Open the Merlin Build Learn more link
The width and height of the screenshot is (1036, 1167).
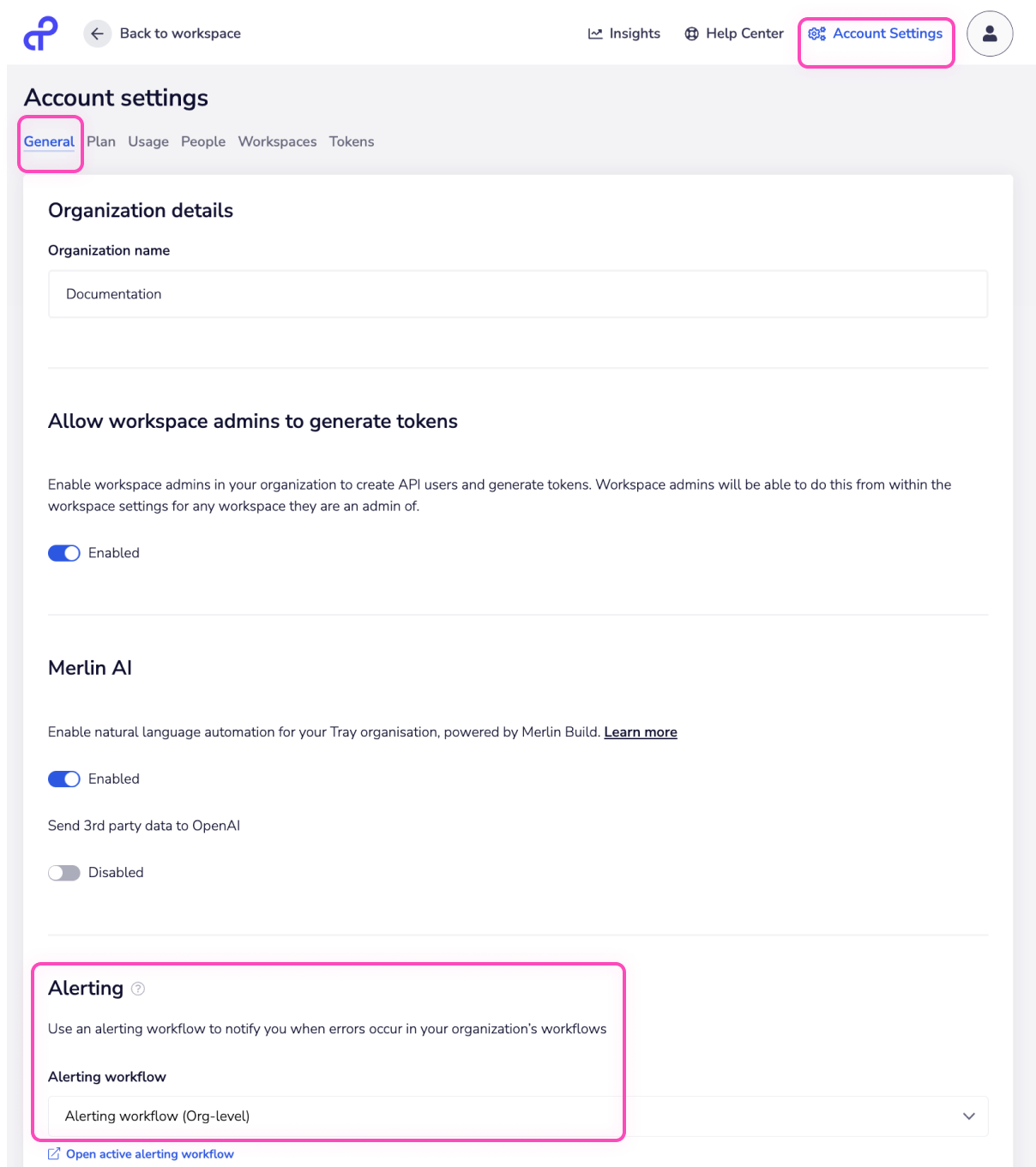click(641, 732)
